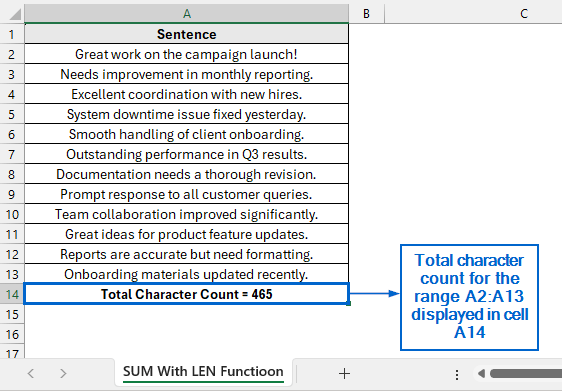Select row 7 header

(12, 154)
